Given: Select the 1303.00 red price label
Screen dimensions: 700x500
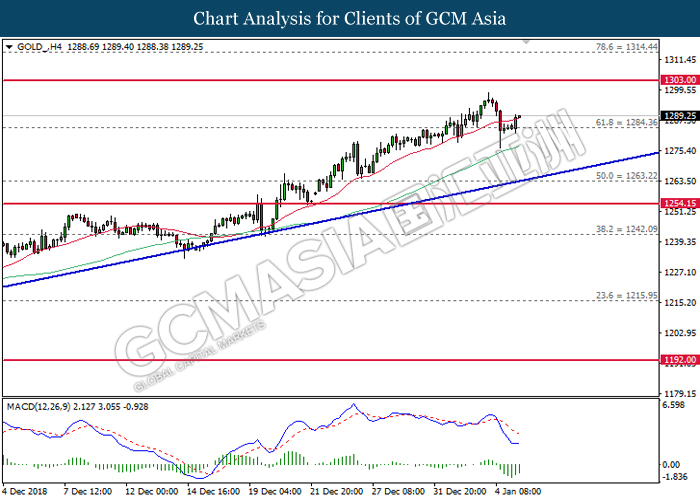Looking at the screenshot, I should tap(679, 80).
